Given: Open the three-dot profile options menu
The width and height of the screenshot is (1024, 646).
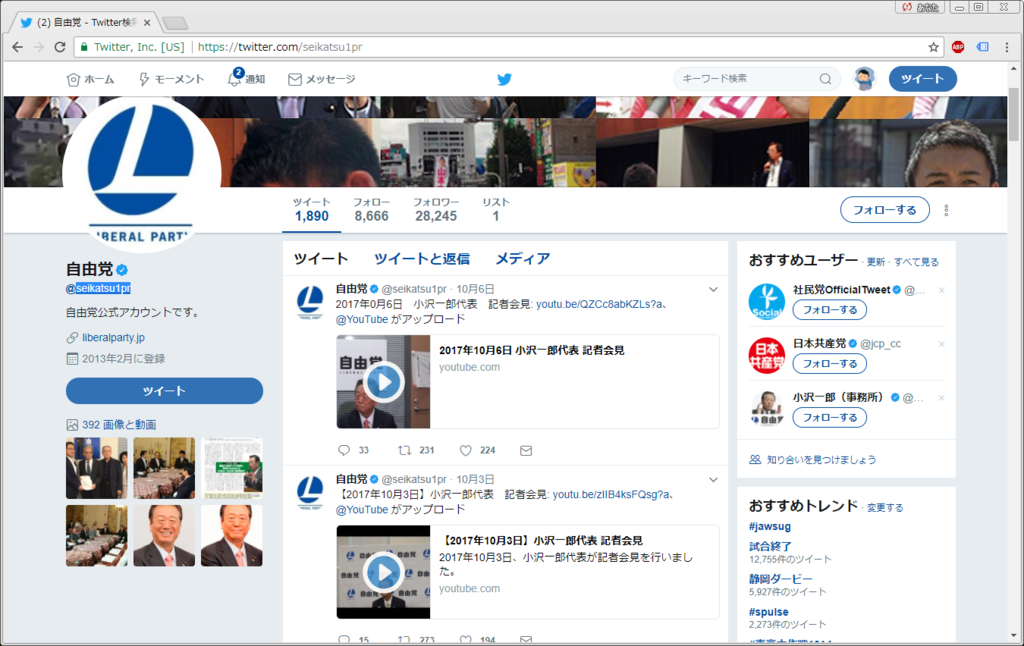Looking at the screenshot, I should click(x=946, y=210).
